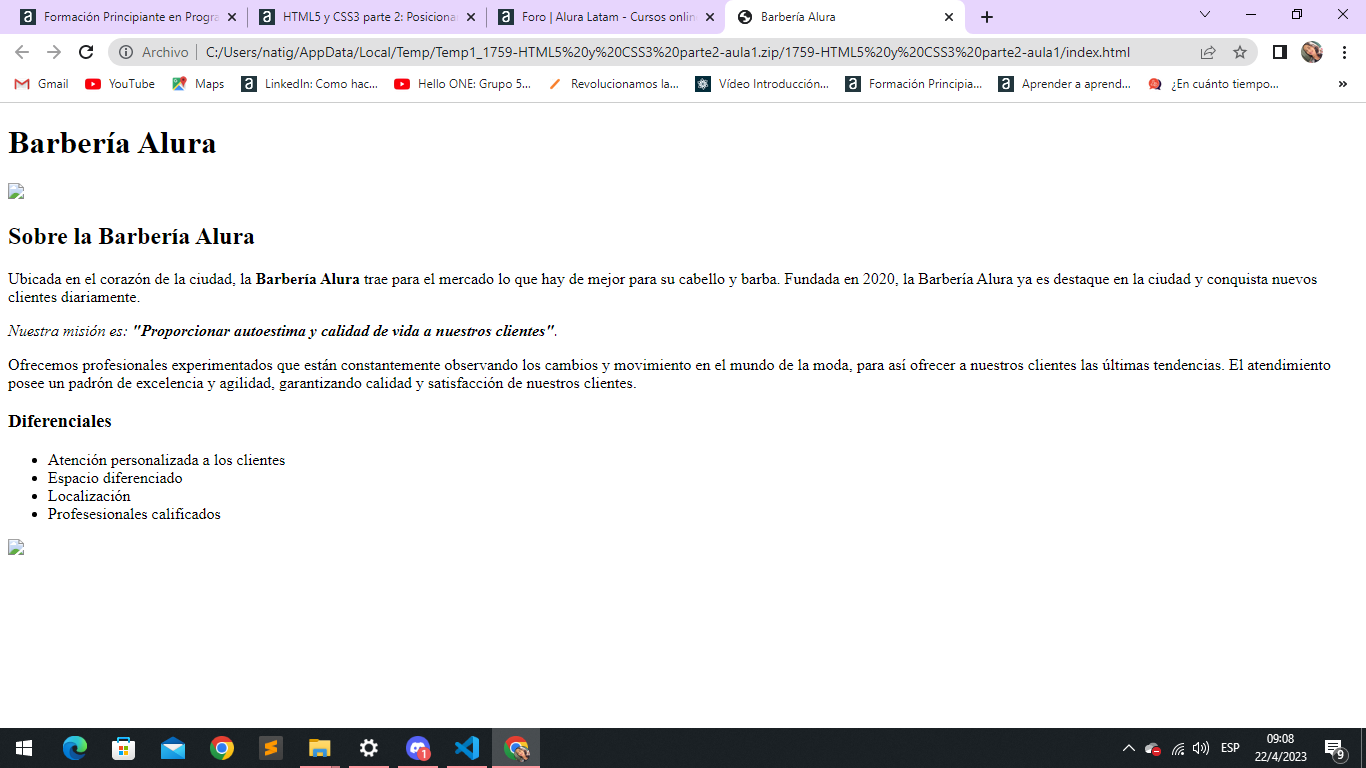1366x768 pixels.
Task: Reload the Barbería Alura page
Action: coord(86,52)
